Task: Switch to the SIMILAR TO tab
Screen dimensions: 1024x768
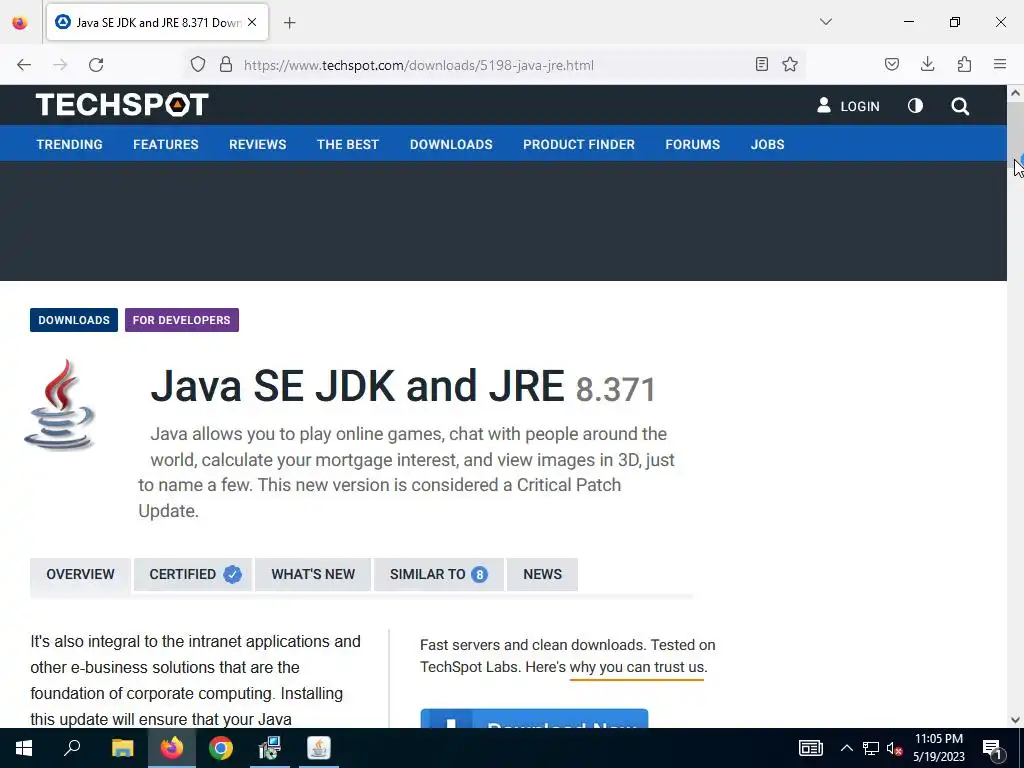Action: point(439,574)
